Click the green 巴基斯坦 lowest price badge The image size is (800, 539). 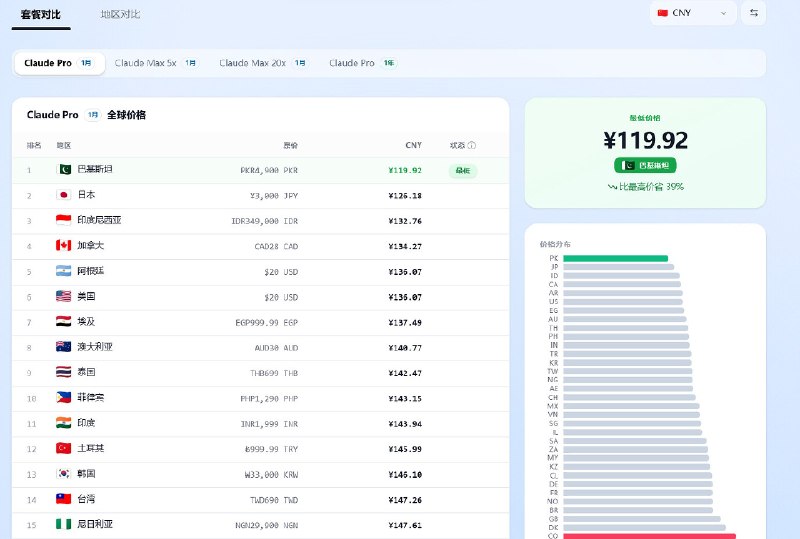645,165
